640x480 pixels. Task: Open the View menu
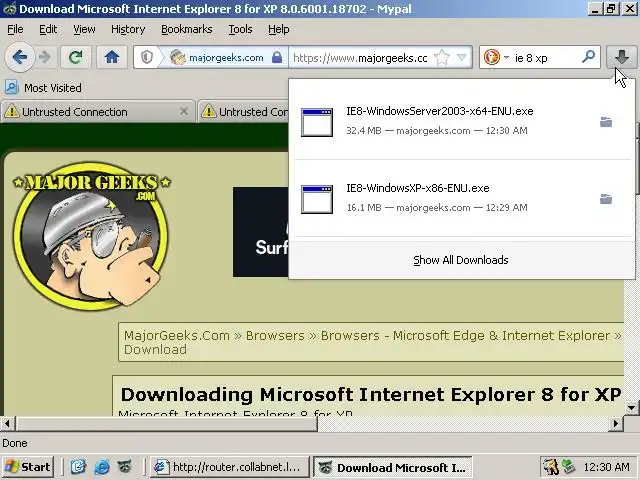tap(84, 29)
